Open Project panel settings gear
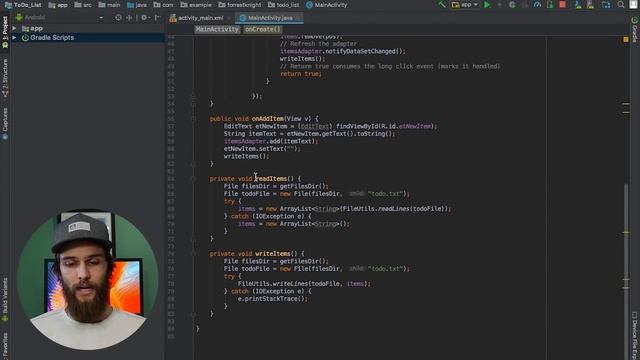Viewport: 640px width, 360px height. coord(144,18)
